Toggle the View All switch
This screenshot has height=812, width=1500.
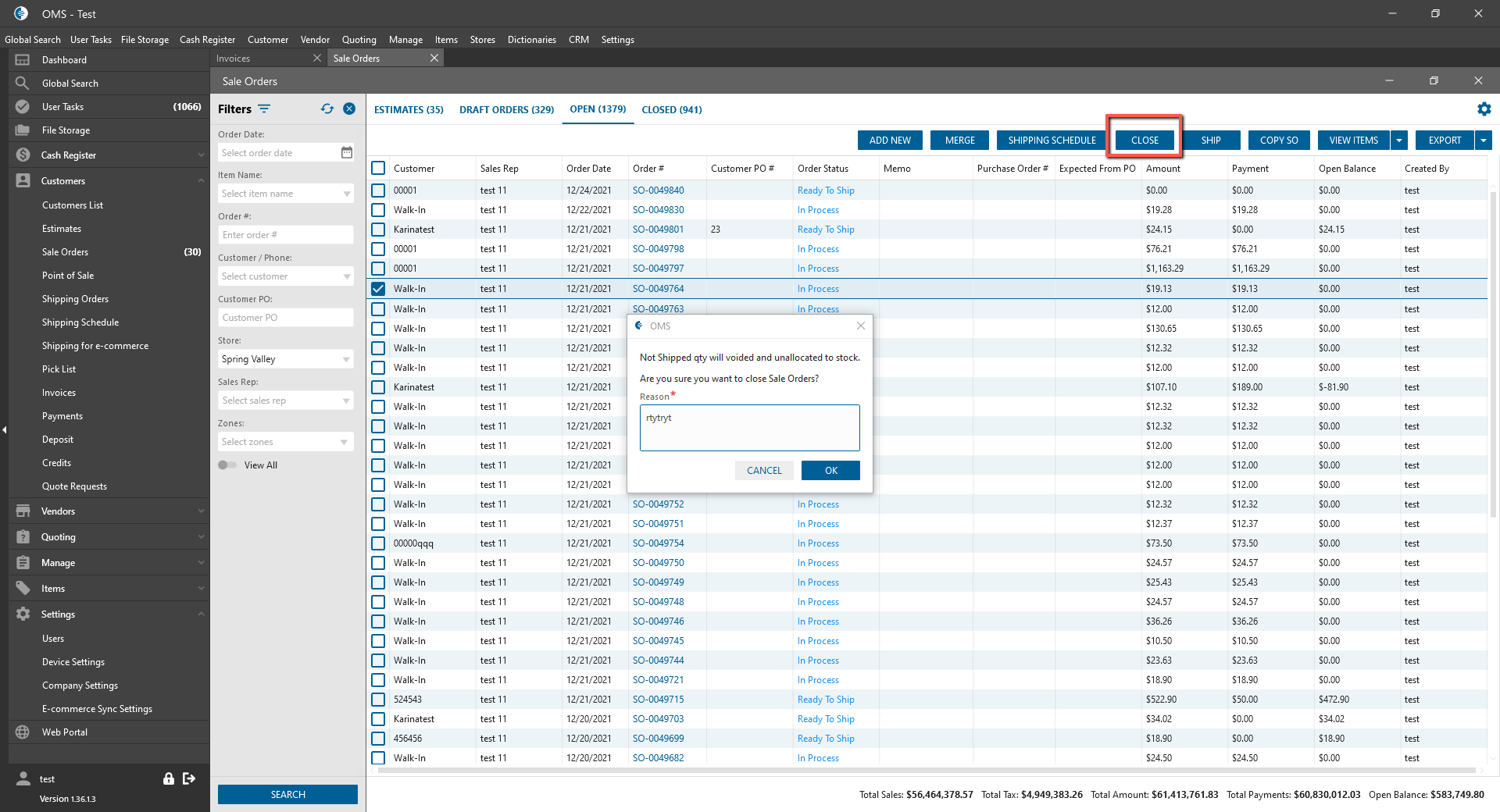(x=227, y=465)
